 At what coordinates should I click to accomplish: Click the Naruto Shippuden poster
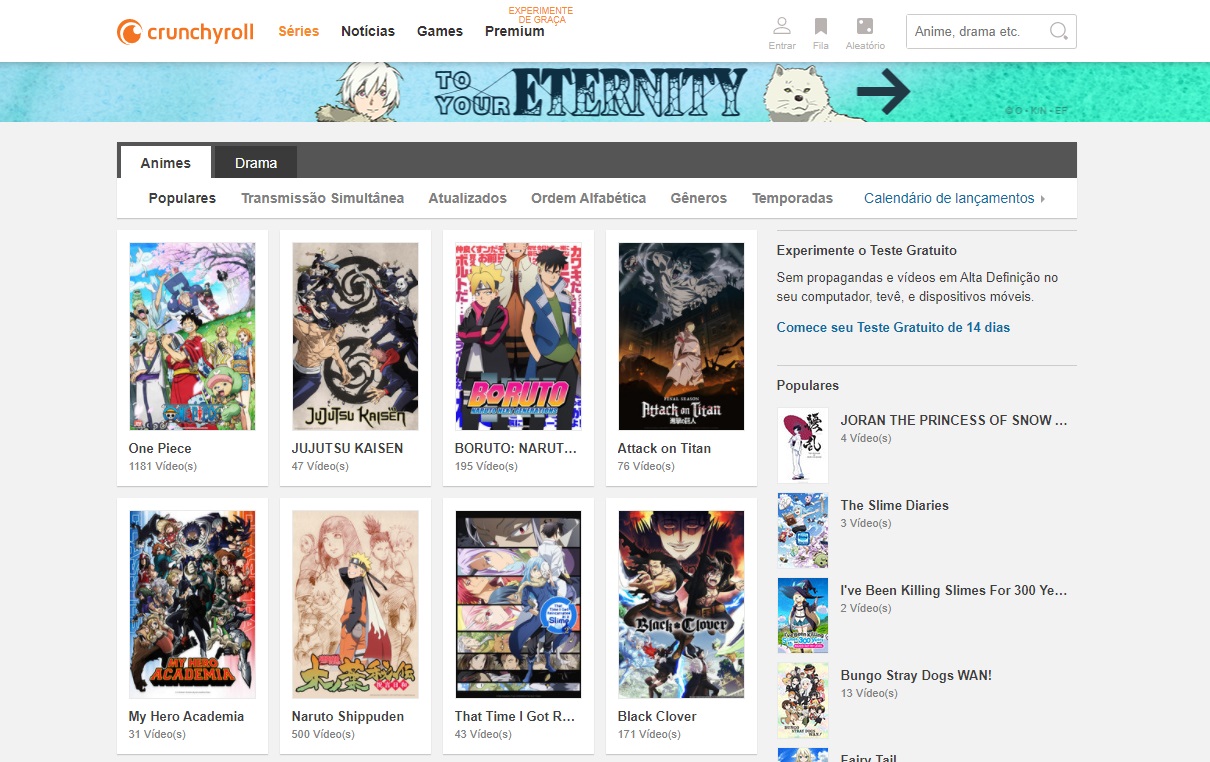pos(355,604)
